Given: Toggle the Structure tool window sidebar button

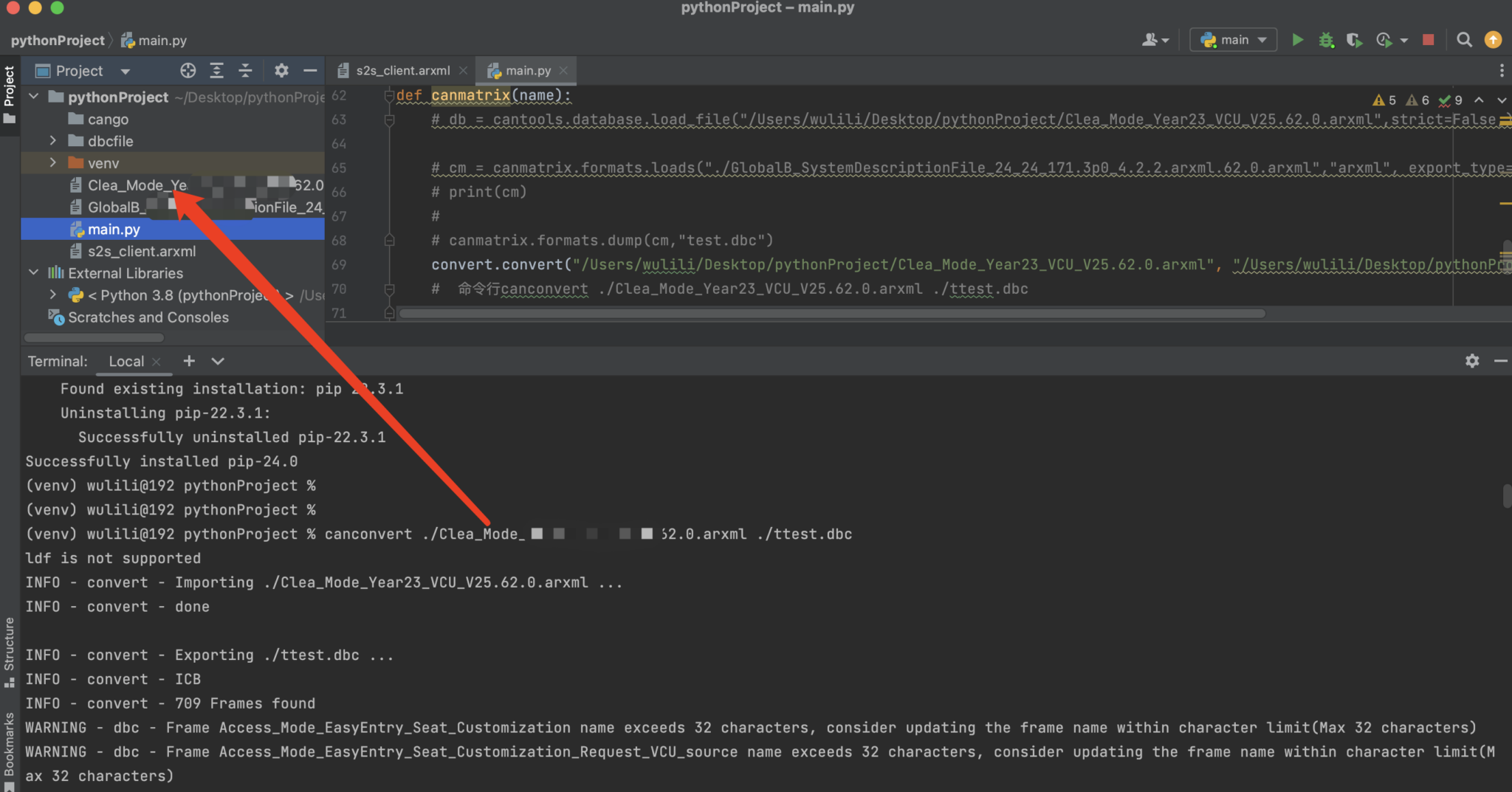Looking at the screenshot, I should 10,650.
